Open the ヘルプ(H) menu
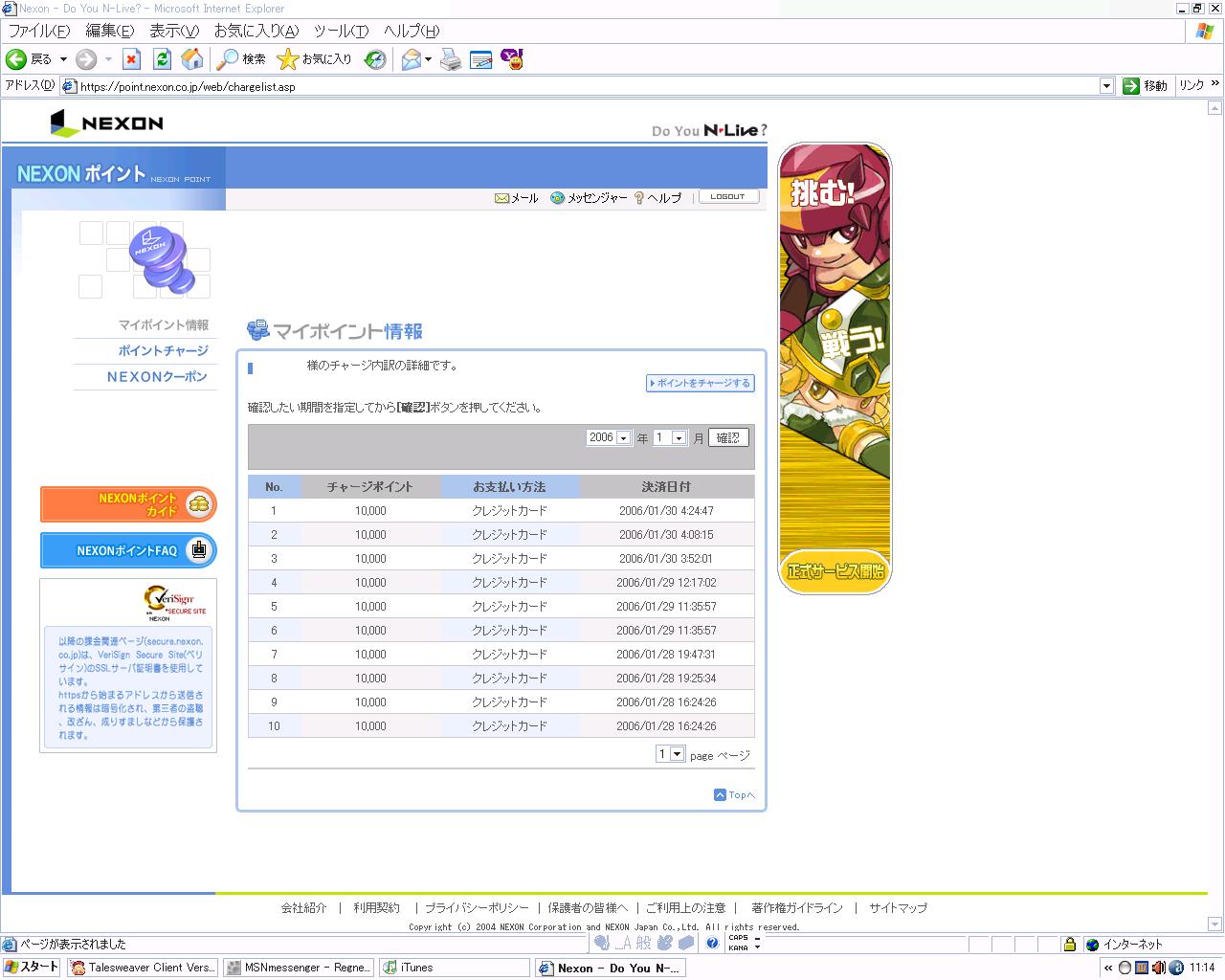This screenshot has height=980, width=1225. click(x=412, y=31)
